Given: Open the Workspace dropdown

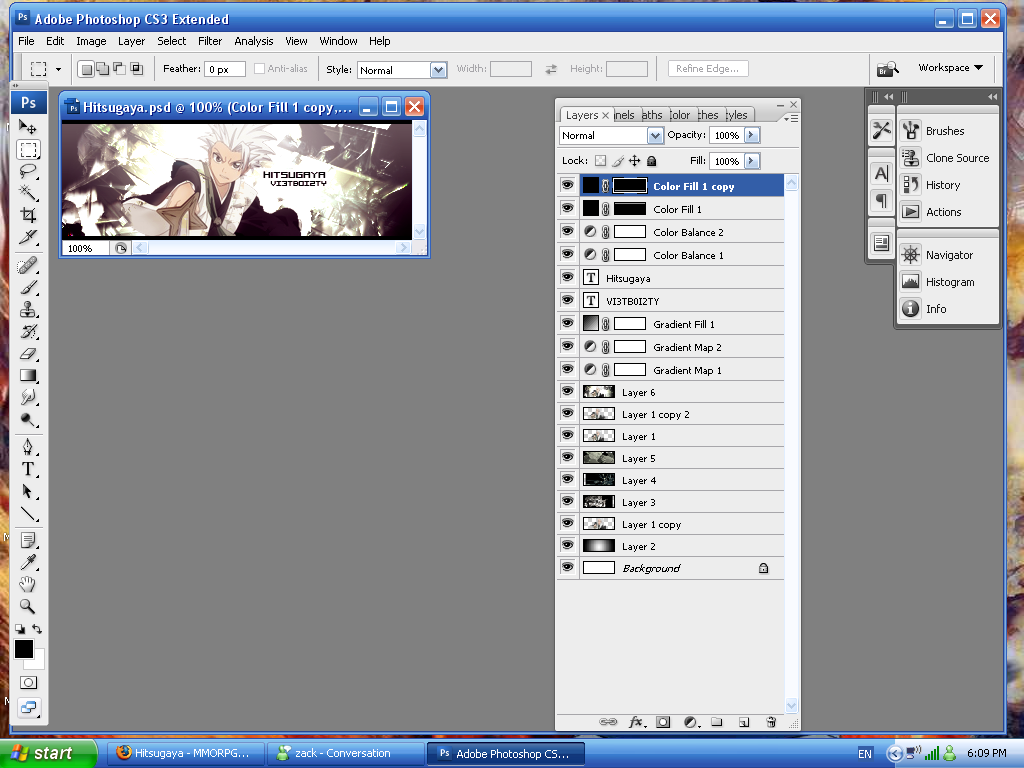Looking at the screenshot, I should click(950, 67).
